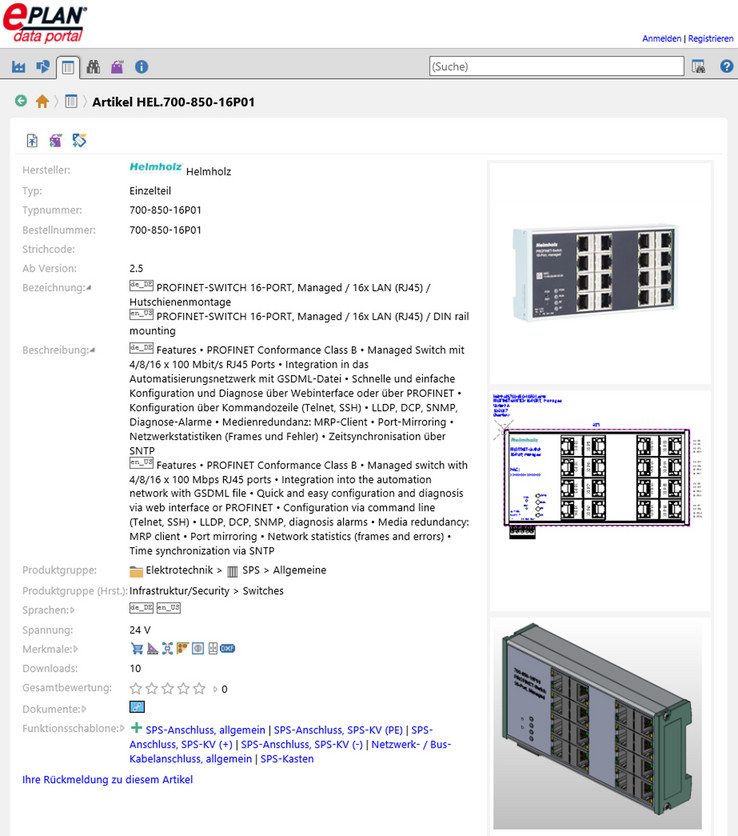Click the blue DXF feature badge
The width and height of the screenshot is (738, 836).
point(228,648)
